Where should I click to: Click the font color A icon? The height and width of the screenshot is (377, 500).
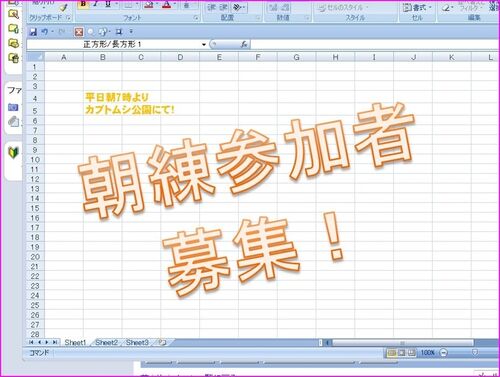coord(166,5)
